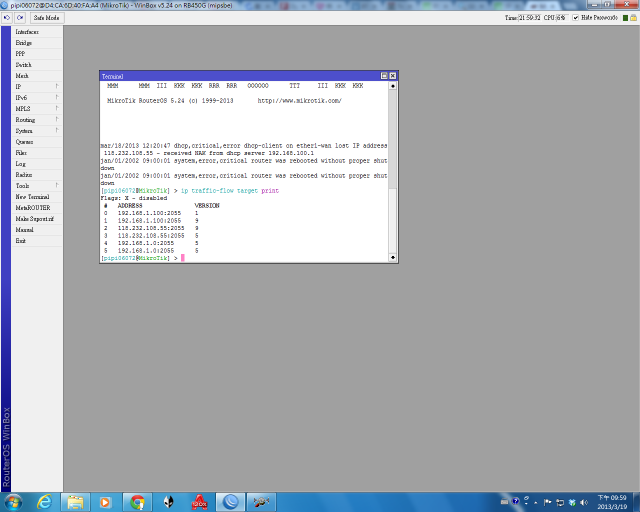Click the Time display in toolbar
Viewport: 640px width, 512px height.
(523, 18)
